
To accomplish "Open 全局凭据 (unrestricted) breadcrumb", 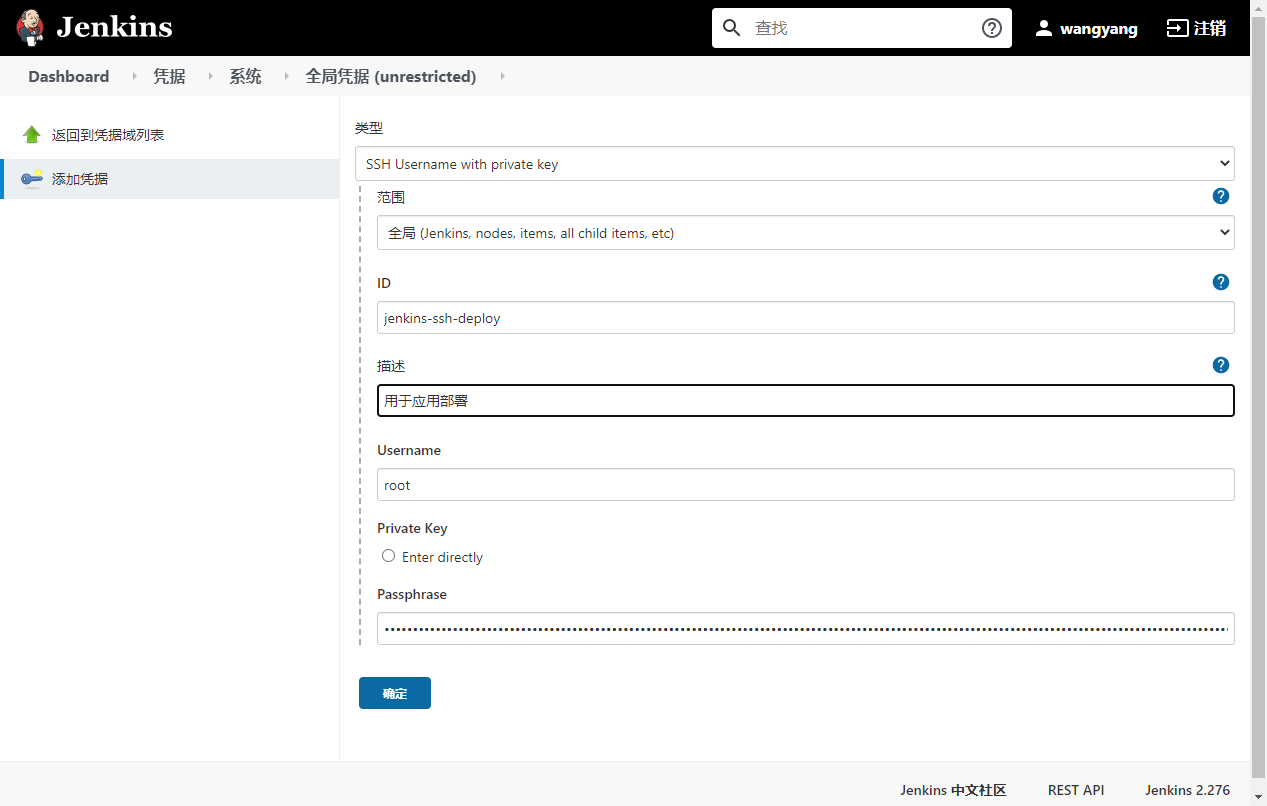I will tap(391, 76).
